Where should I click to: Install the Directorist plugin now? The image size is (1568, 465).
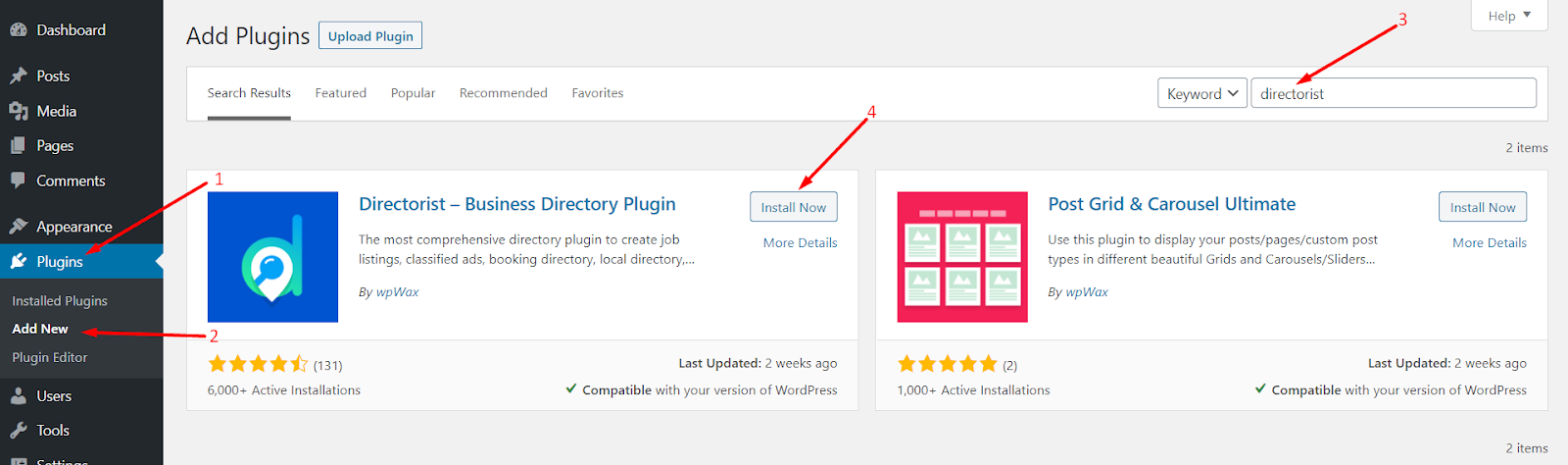pyautogui.click(x=794, y=207)
